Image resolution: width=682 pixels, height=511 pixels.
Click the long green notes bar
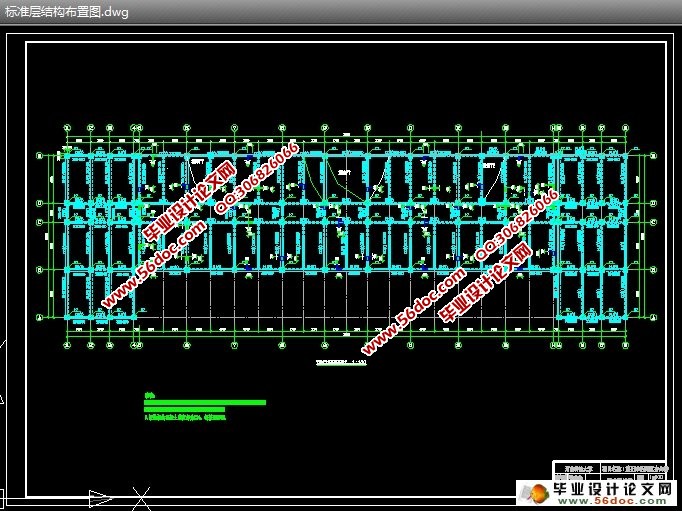click(x=205, y=402)
